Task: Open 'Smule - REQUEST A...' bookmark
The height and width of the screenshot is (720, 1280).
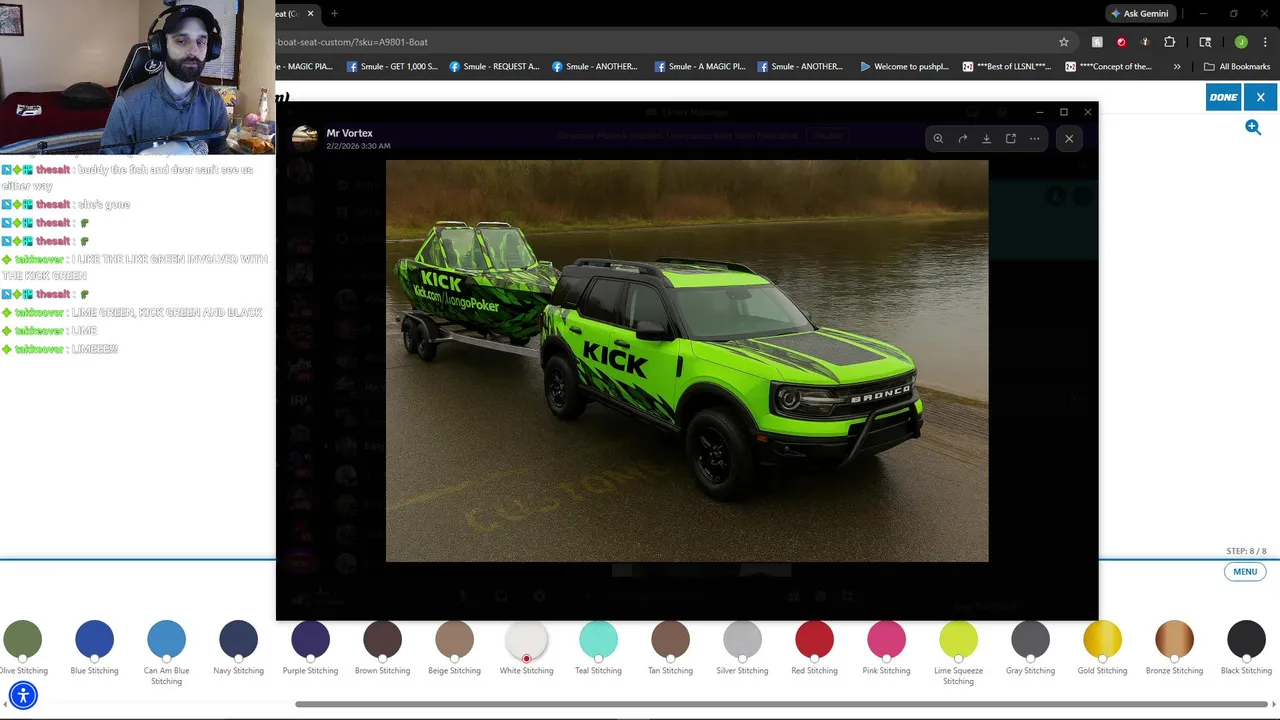Action: coord(494,67)
